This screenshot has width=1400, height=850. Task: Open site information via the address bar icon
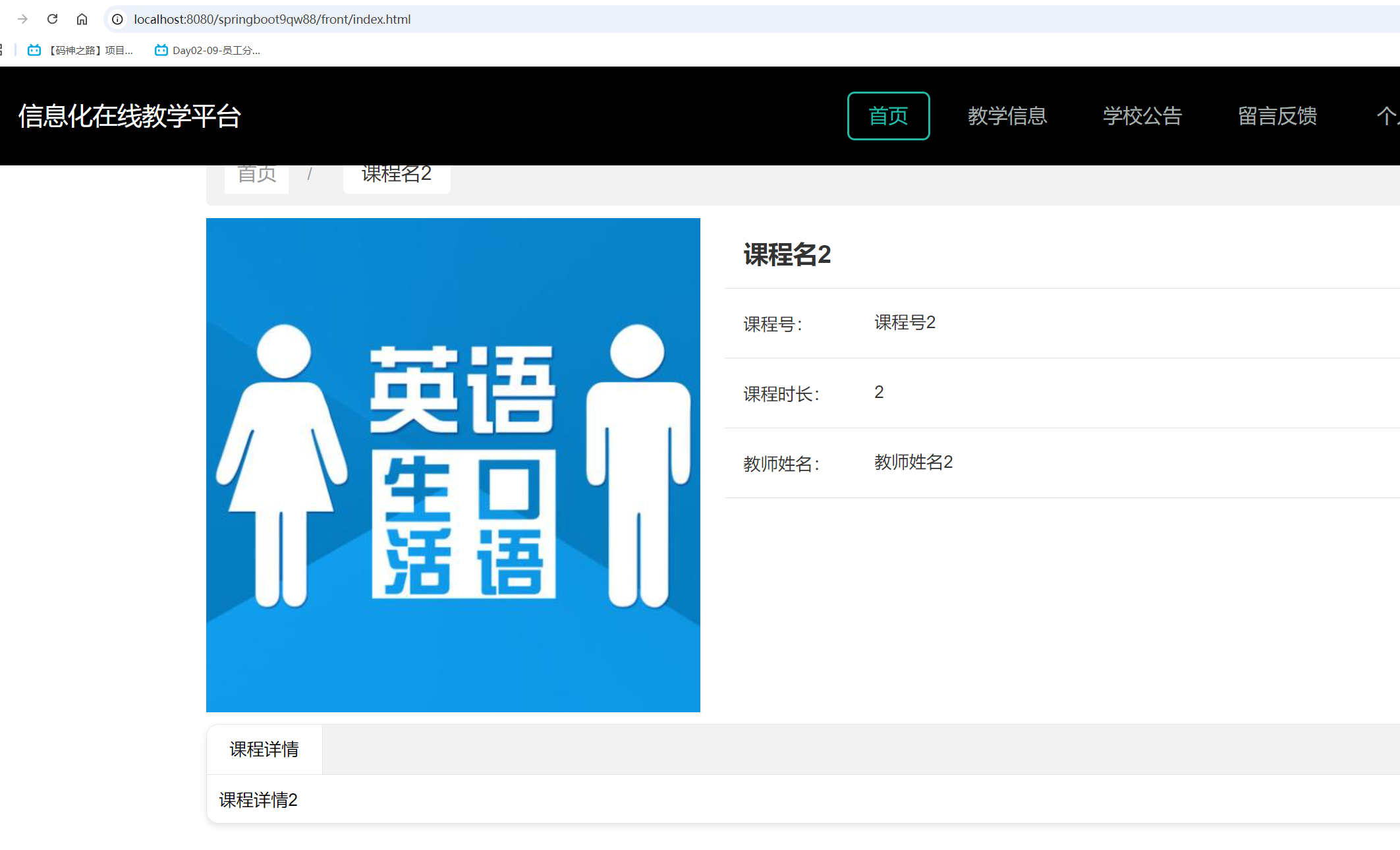click(x=117, y=19)
